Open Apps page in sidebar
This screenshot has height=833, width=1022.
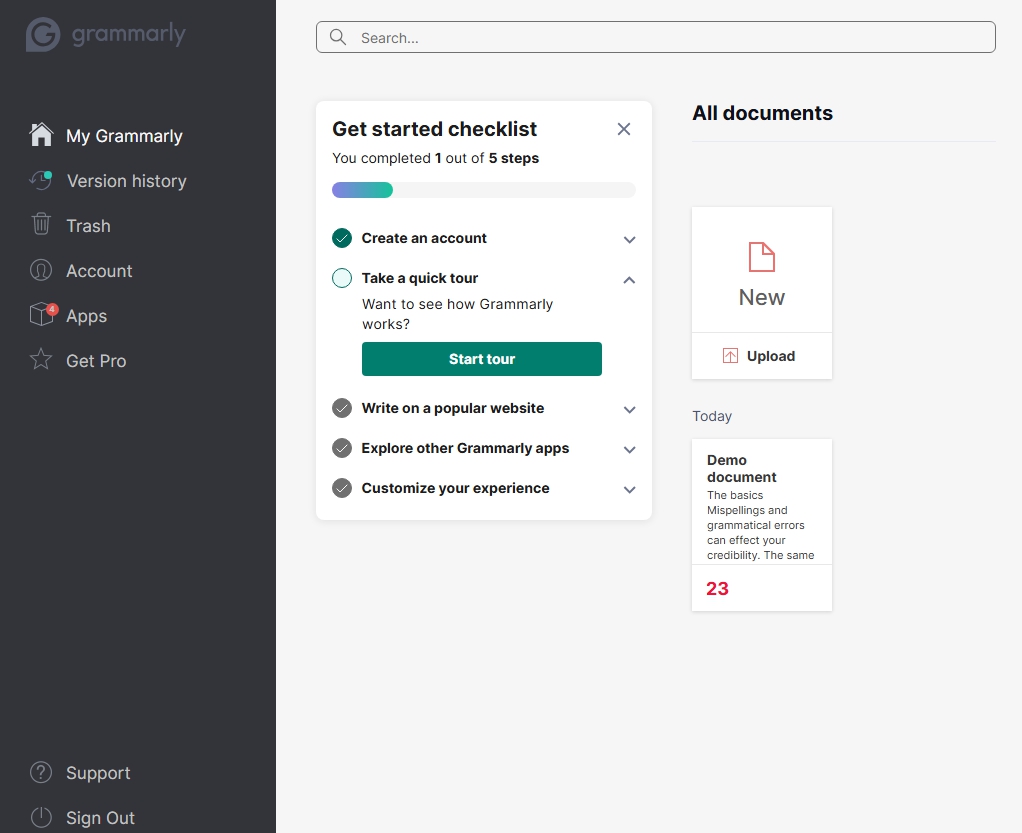tap(86, 316)
